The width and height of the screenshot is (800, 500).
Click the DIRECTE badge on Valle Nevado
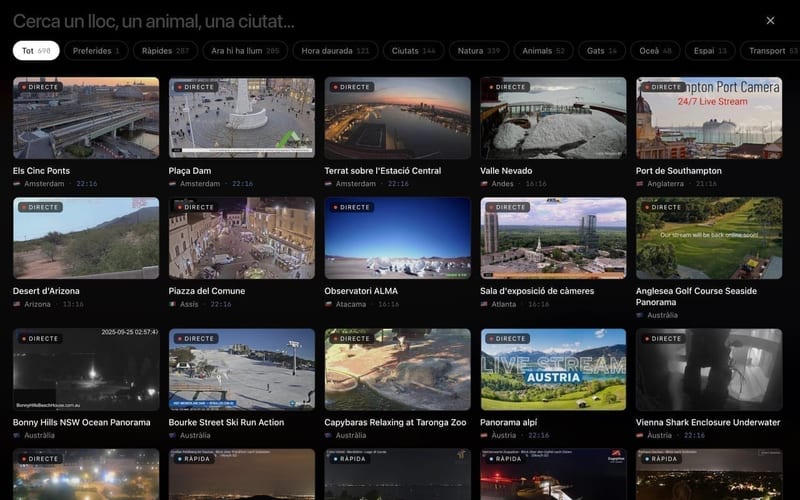(x=507, y=87)
